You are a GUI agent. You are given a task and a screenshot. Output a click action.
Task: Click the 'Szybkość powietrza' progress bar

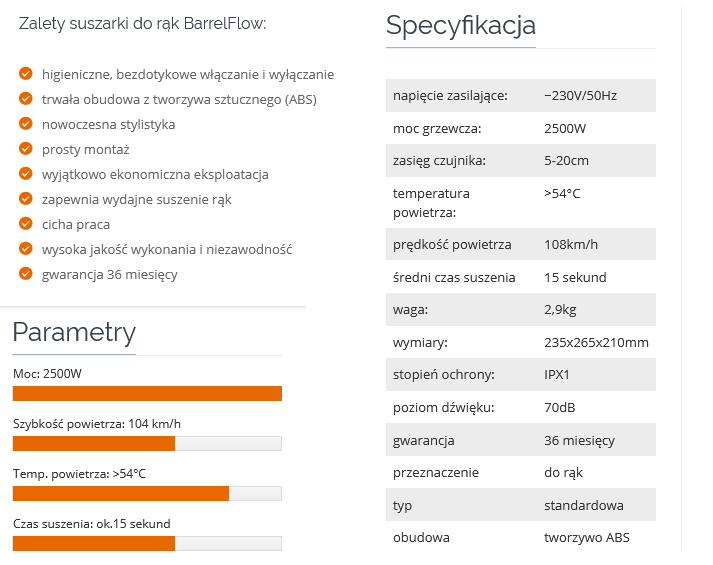point(147,443)
